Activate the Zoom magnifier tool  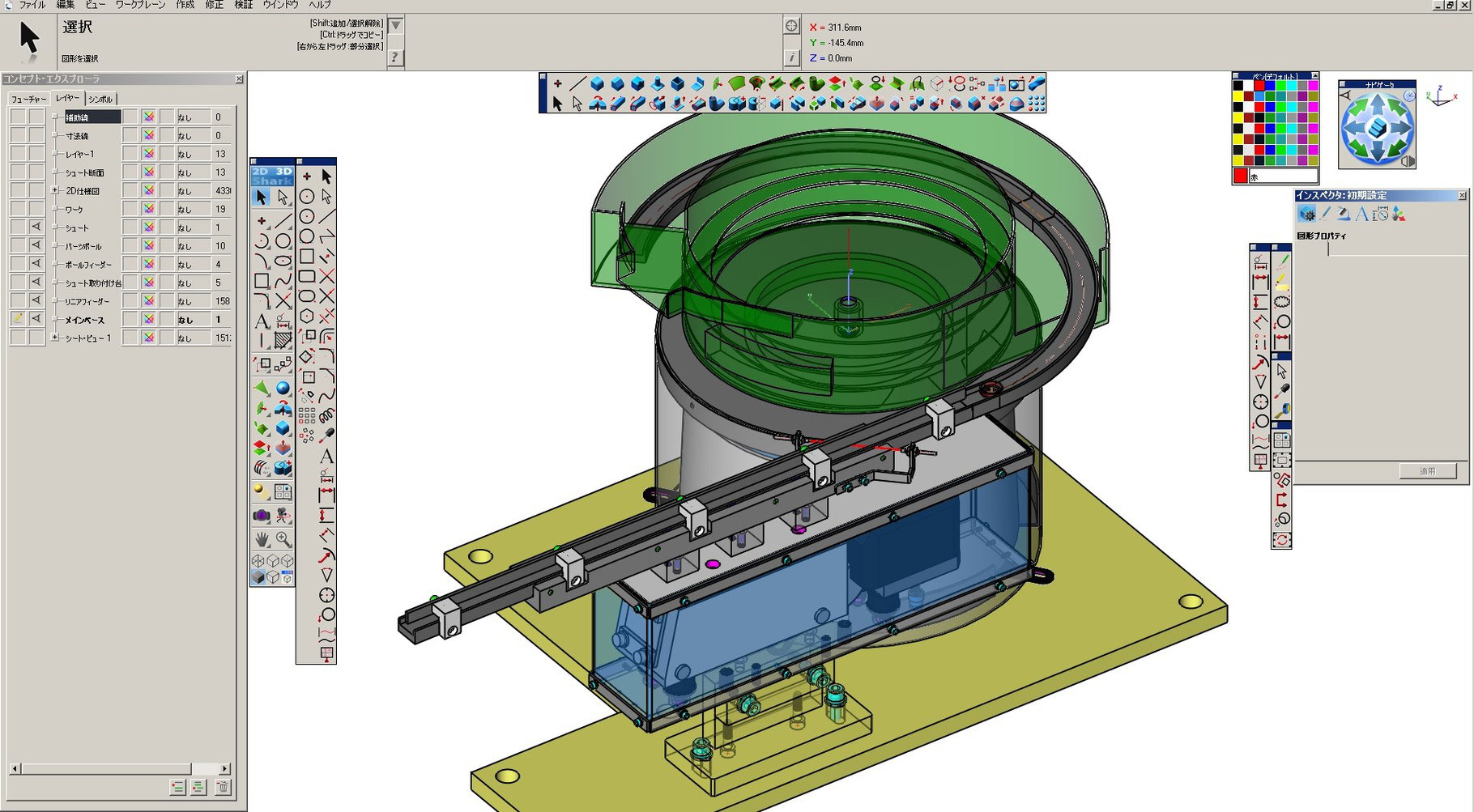tap(283, 538)
